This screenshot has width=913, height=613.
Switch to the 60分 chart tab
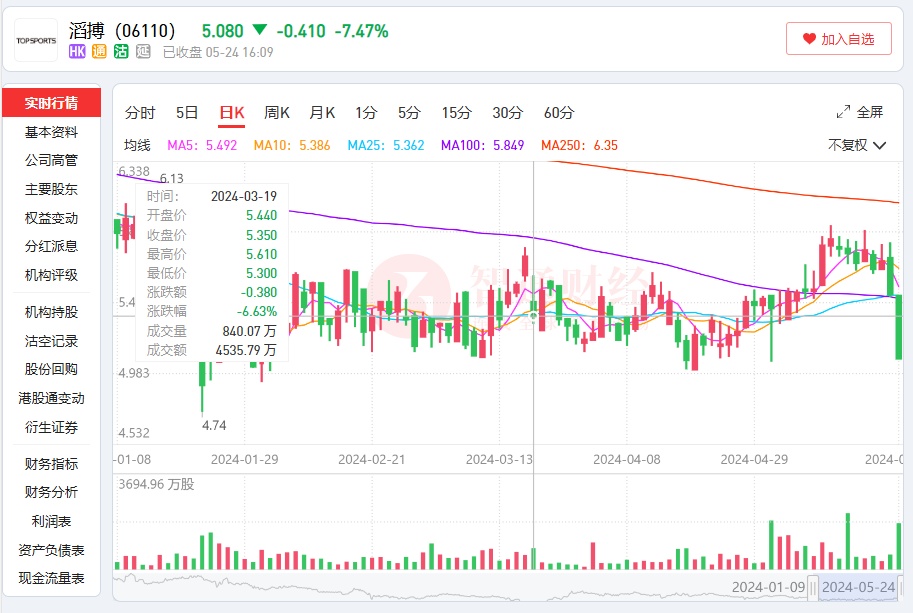pyautogui.click(x=559, y=112)
